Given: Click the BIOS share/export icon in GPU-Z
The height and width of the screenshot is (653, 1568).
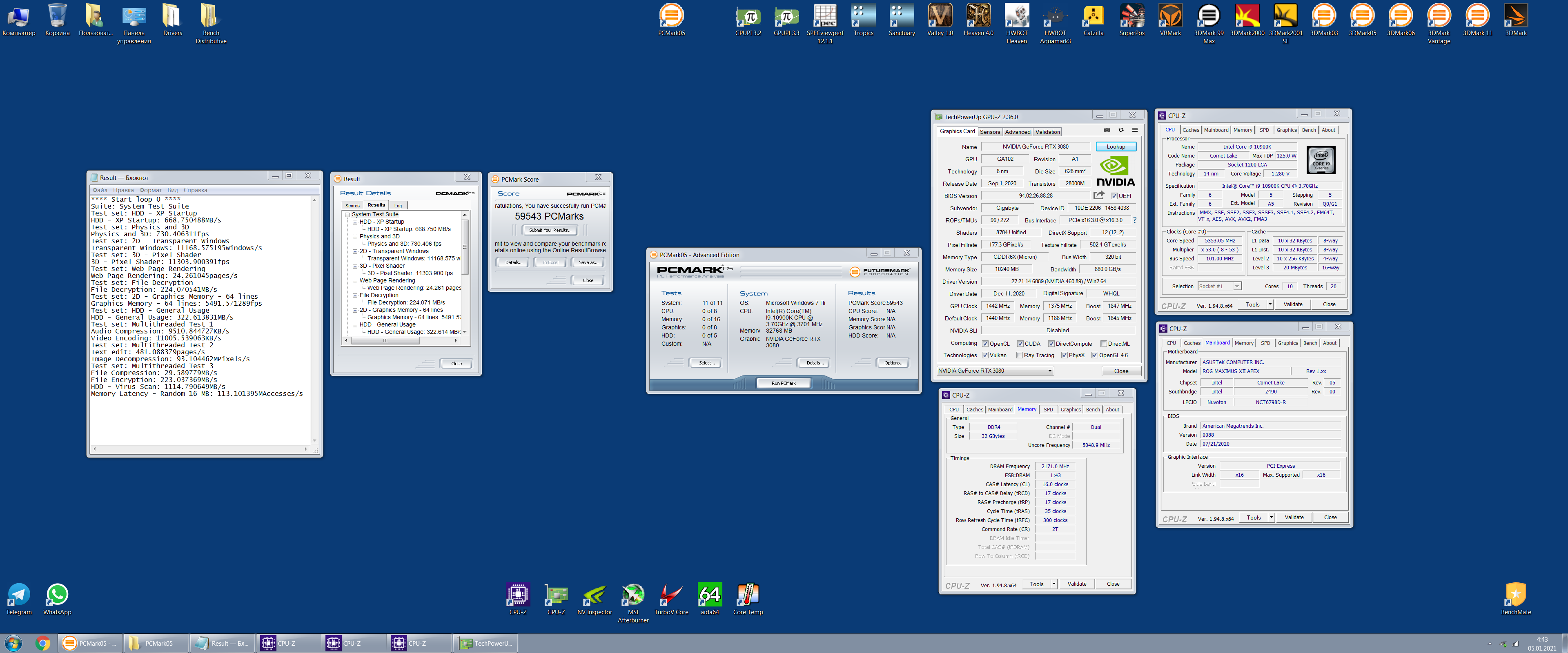Looking at the screenshot, I should point(1099,195).
